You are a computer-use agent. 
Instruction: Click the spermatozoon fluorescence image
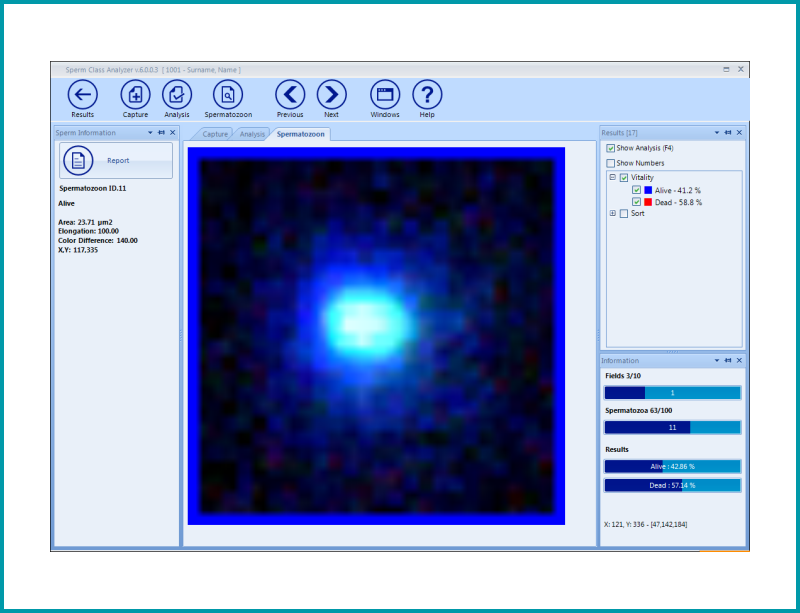point(377,336)
